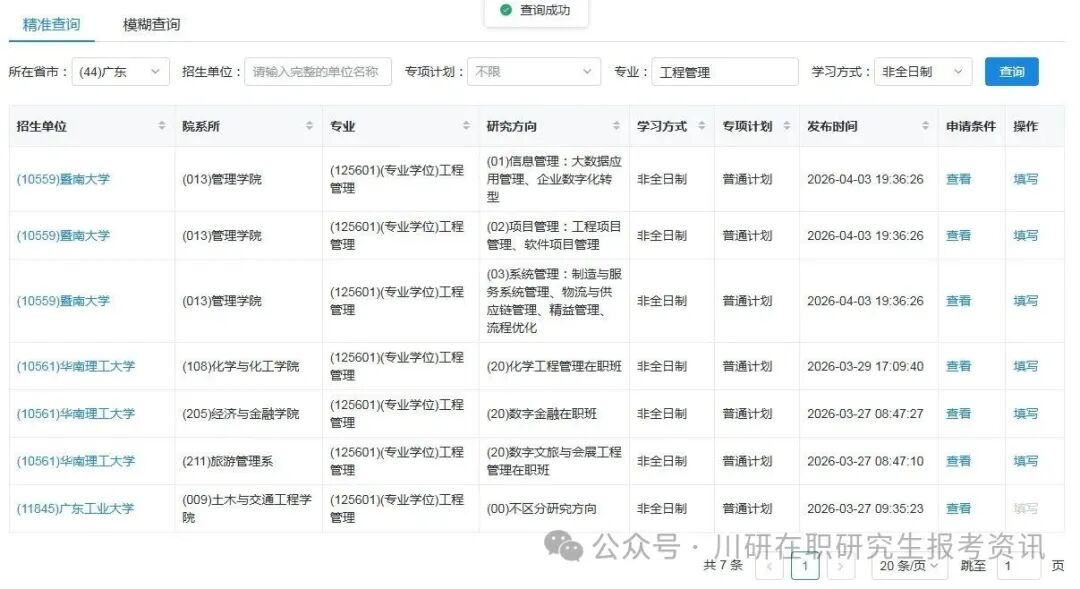Select the 精准查询 tab
The width and height of the screenshot is (1080, 589).
[51, 23]
